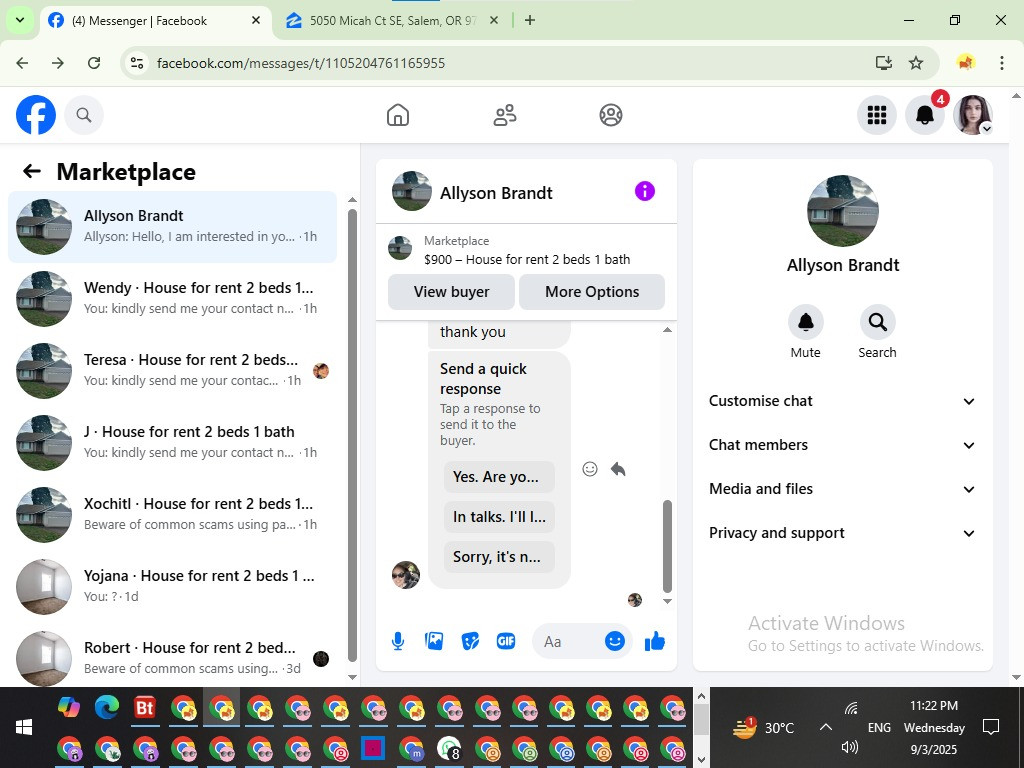Click the Search icon in the chat details panel
The width and height of the screenshot is (1024, 768).
click(877, 322)
